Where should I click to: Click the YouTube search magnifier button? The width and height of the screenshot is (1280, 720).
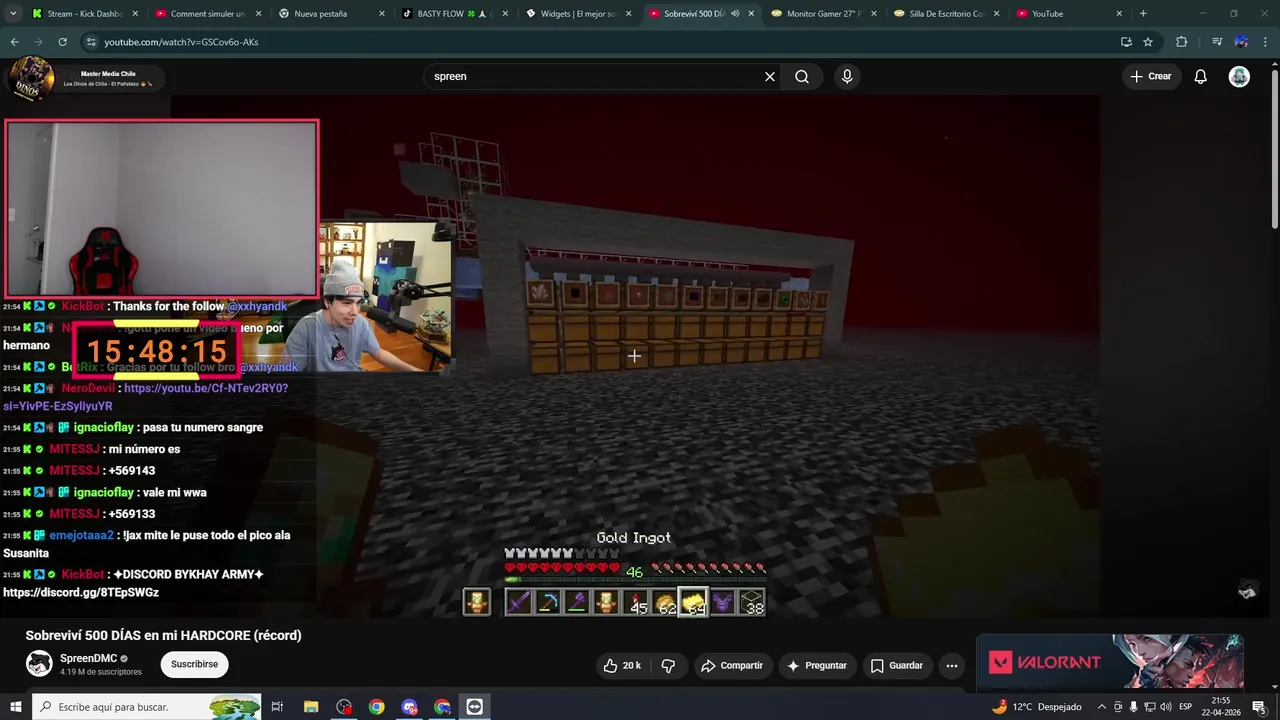click(802, 76)
